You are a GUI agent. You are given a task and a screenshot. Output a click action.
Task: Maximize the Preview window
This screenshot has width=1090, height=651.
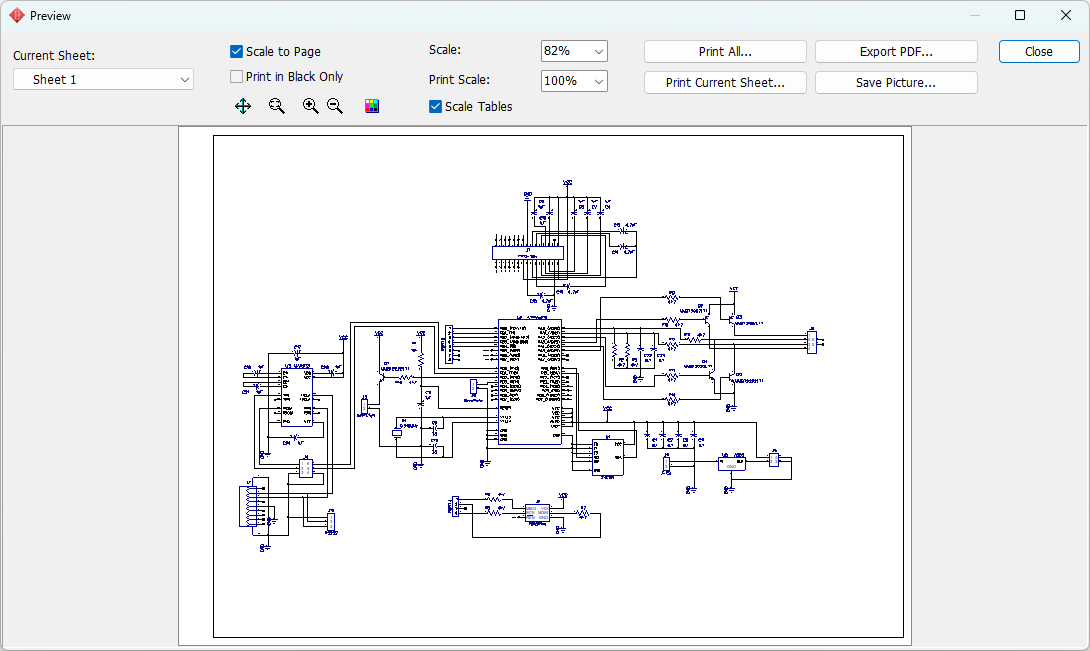coord(1020,15)
